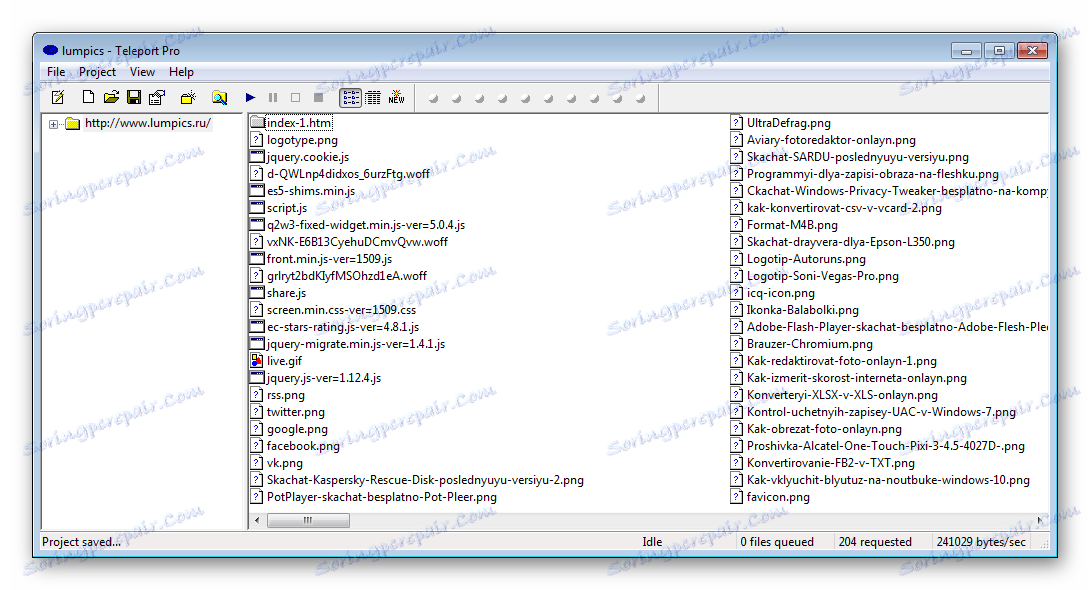Click the live.gif file icon

pos(257,361)
